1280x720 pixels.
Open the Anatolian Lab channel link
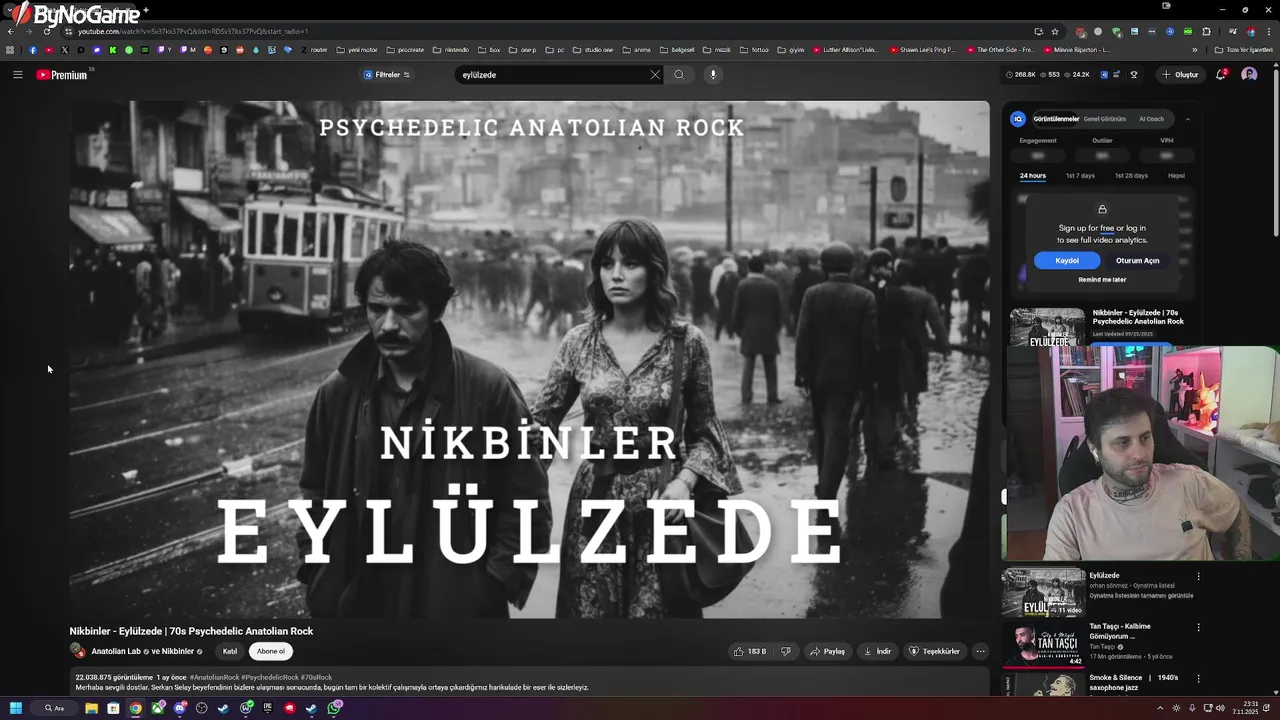[116, 652]
